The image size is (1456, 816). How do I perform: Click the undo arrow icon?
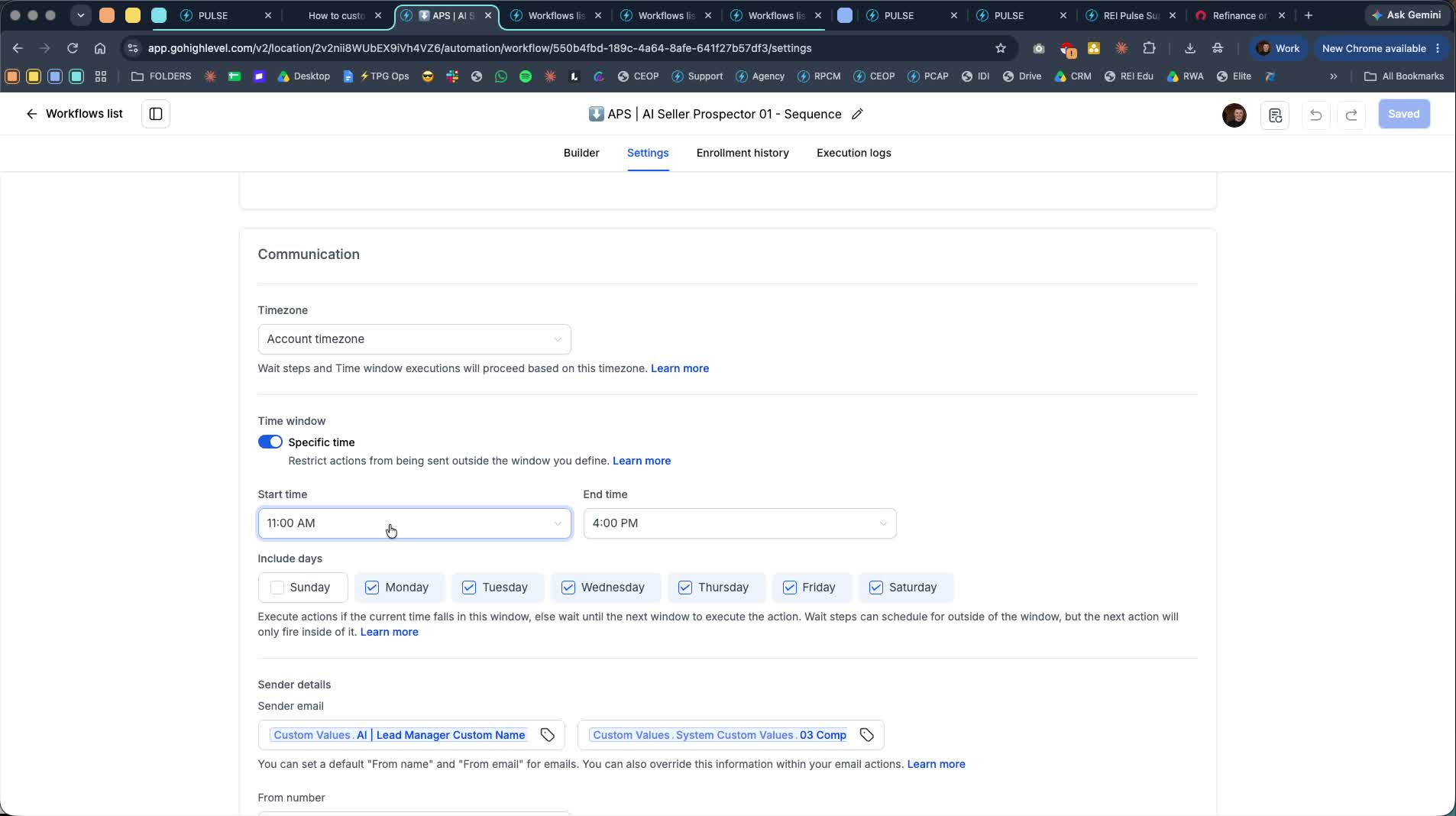(x=1315, y=115)
